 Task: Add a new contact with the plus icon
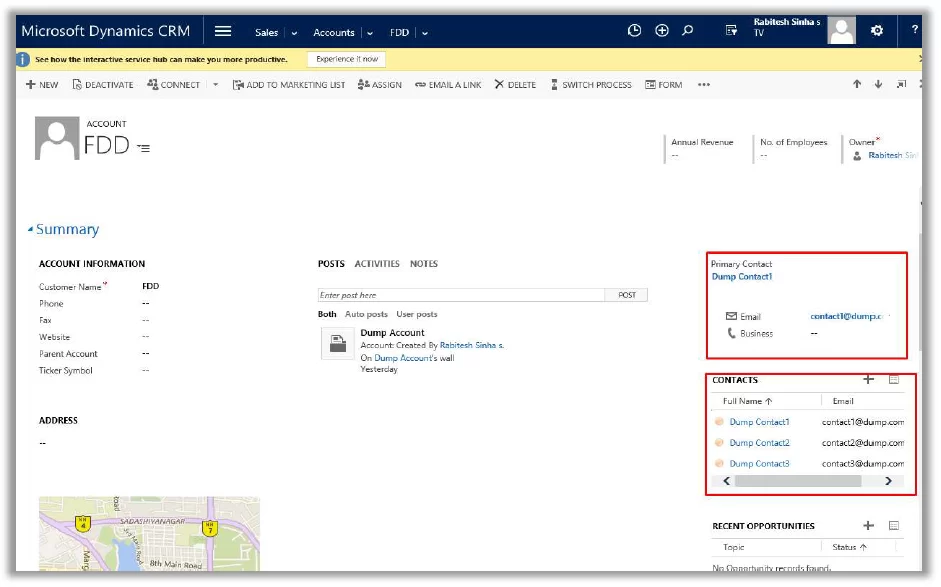[x=868, y=380]
